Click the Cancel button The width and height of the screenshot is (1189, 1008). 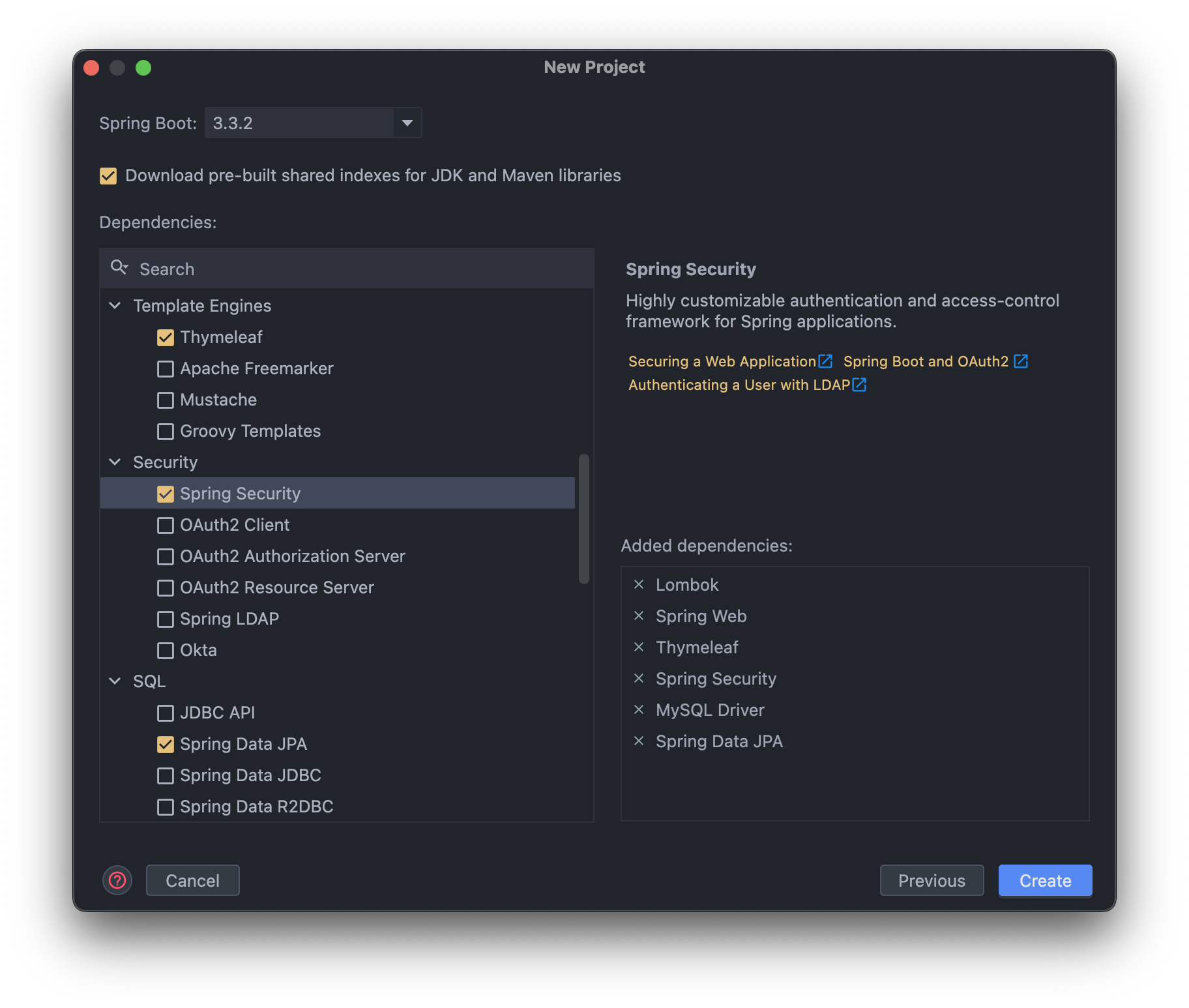193,880
